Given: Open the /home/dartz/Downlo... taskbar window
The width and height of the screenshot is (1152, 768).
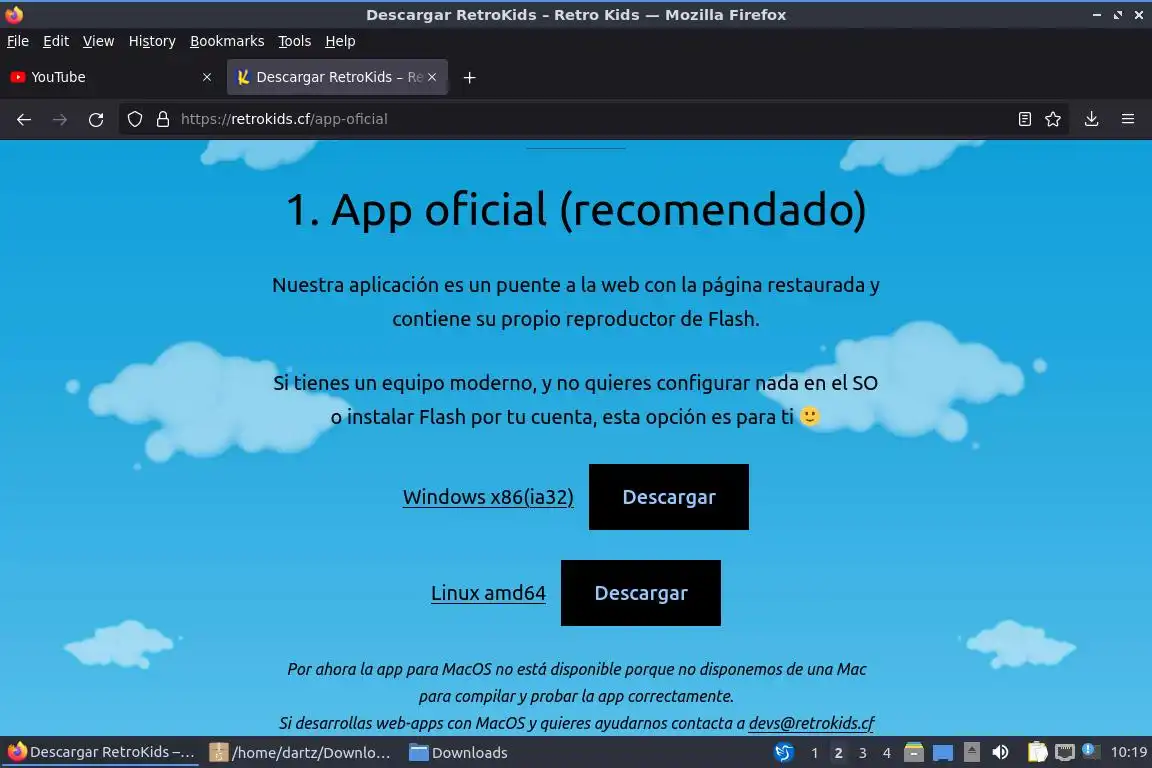Looking at the screenshot, I should pos(300,753).
